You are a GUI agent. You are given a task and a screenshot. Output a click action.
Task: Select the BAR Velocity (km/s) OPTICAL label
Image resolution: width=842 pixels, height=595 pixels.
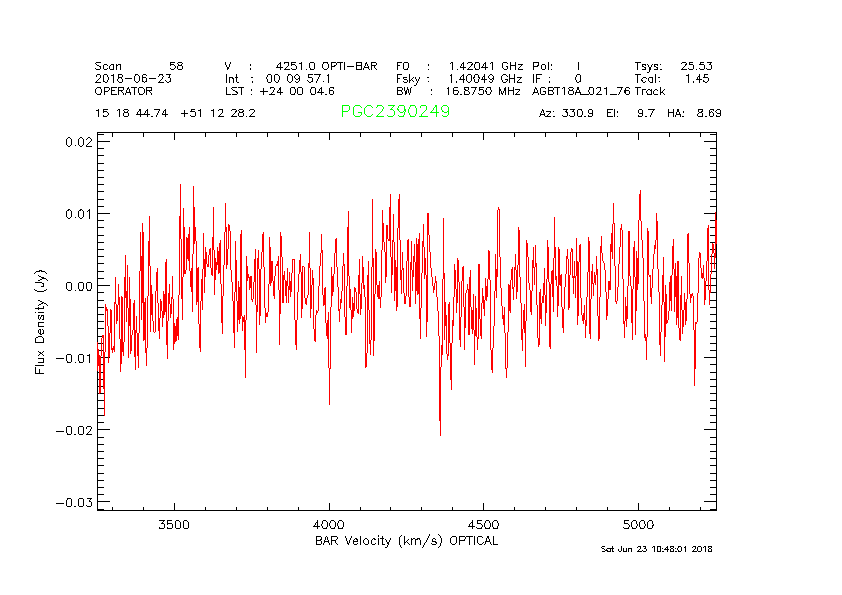[x=406, y=541]
